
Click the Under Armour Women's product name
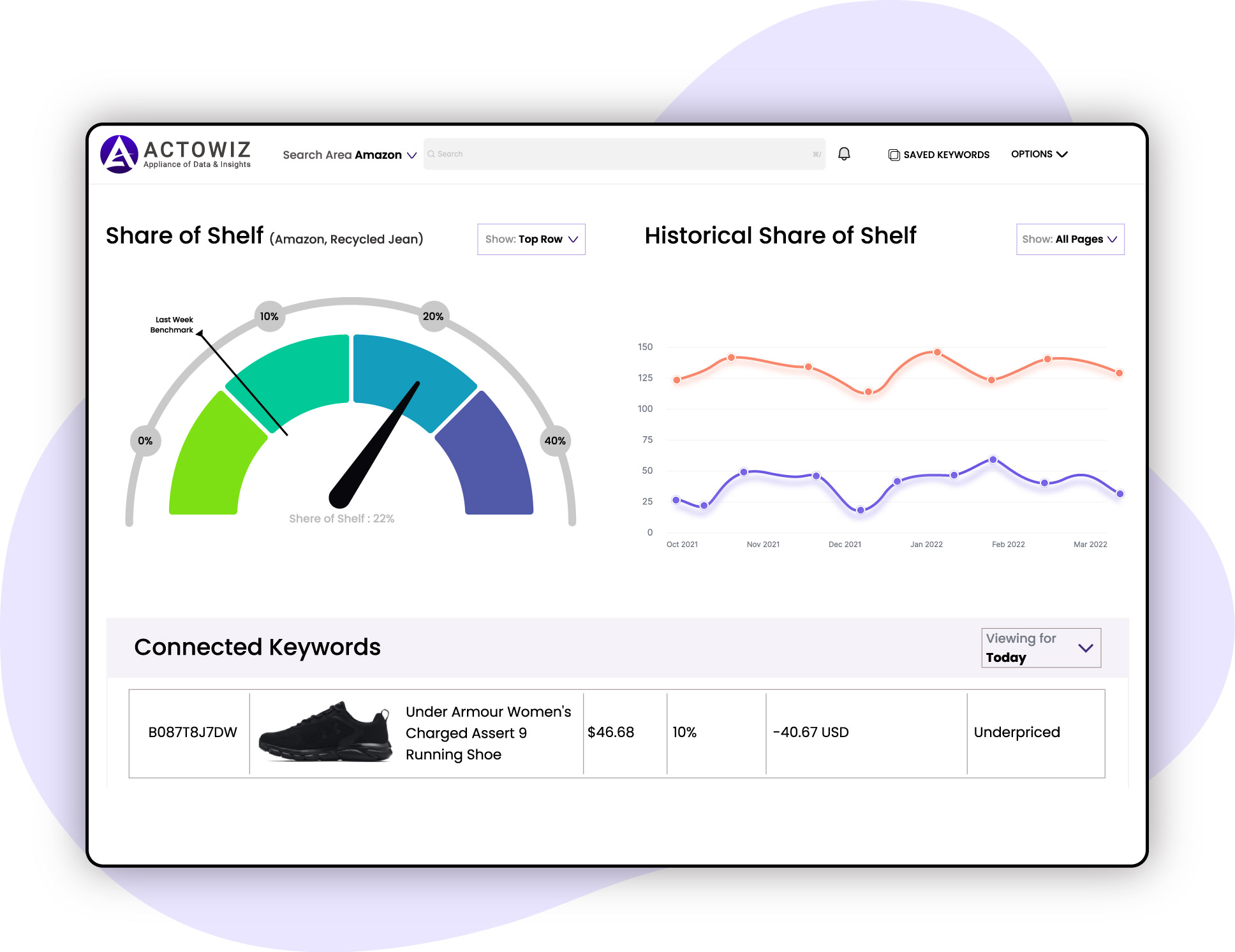click(489, 733)
